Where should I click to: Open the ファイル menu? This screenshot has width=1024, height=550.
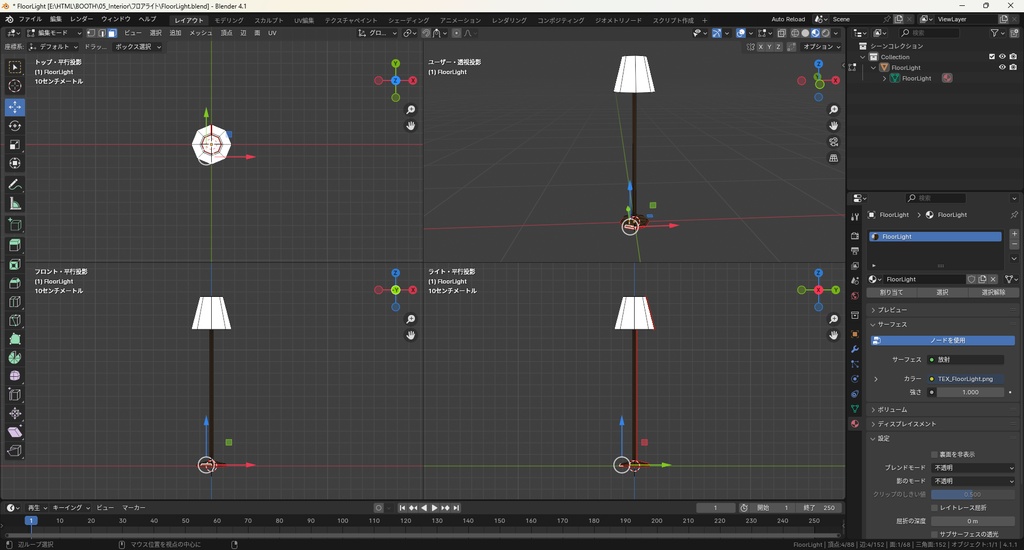pyautogui.click(x=30, y=19)
